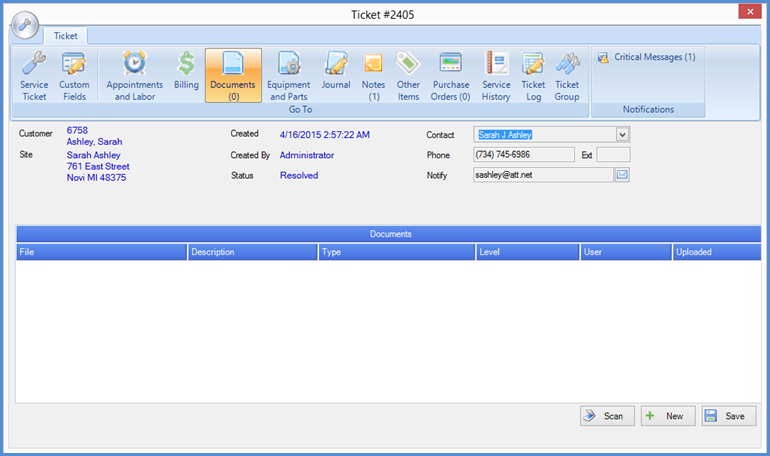This screenshot has height=456, width=770.
Task: Open Custom Fields
Action: pos(74,76)
